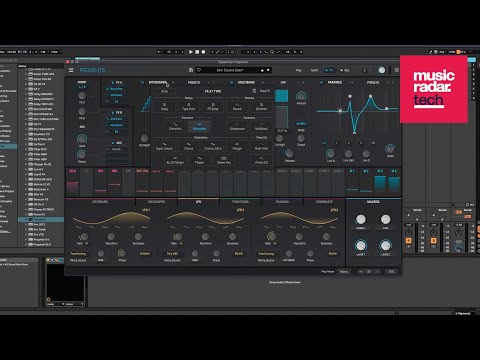Viewport: 480px width, 360px height.
Task: Select Distortion effect type
Action: point(175,126)
